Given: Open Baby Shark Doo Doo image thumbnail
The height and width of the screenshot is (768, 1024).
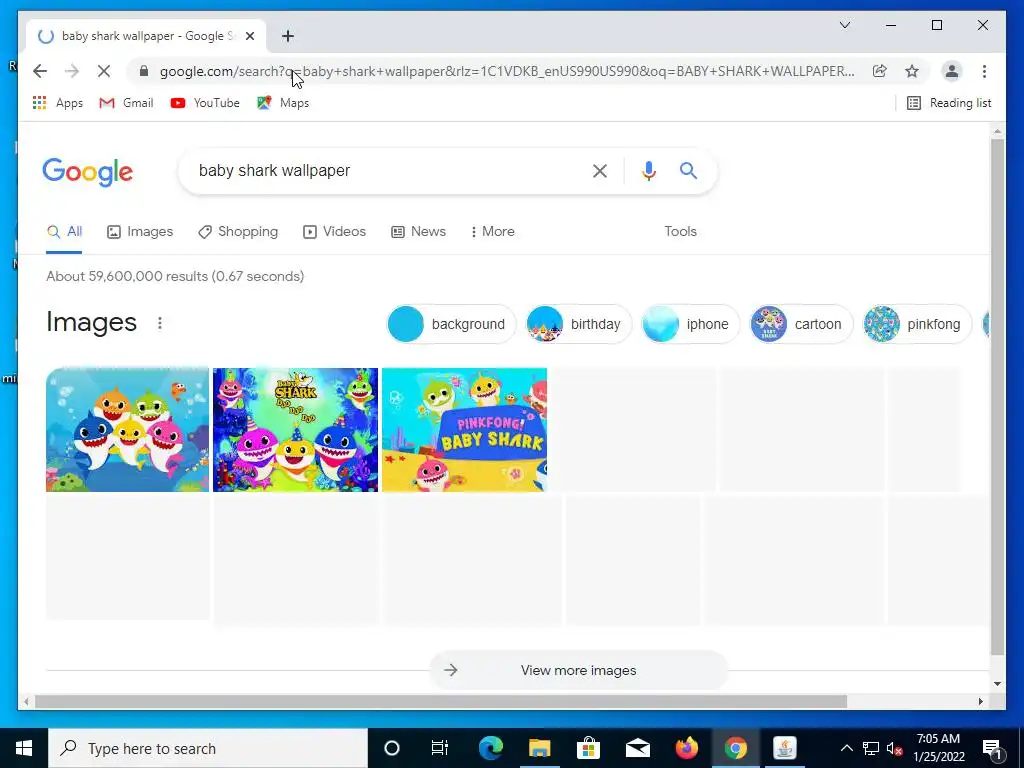Looking at the screenshot, I should (295, 430).
